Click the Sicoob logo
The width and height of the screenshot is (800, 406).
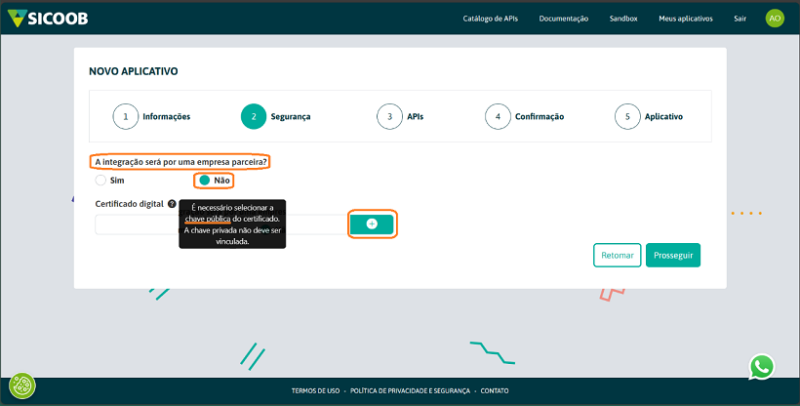(48, 18)
